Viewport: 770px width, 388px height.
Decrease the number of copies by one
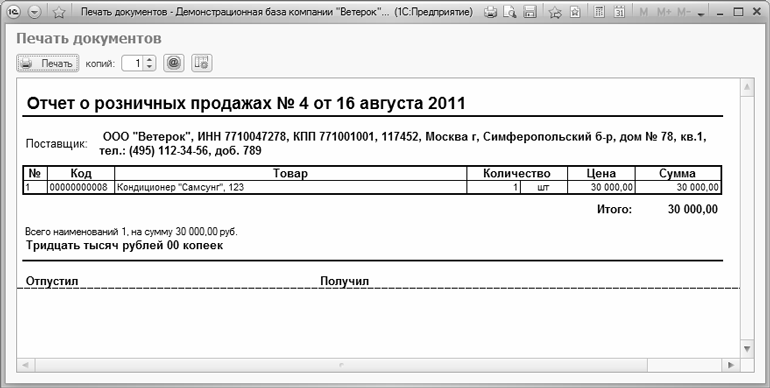point(150,67)
